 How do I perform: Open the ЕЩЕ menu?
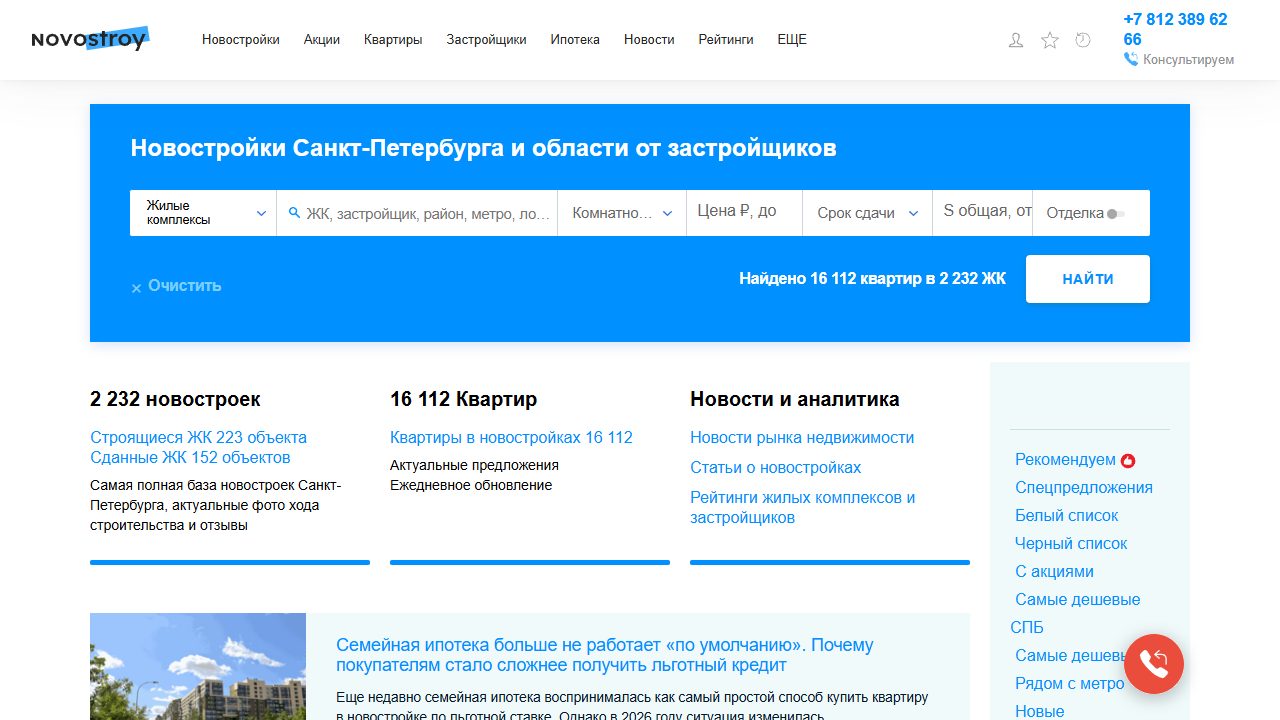[x=792, y=40]
